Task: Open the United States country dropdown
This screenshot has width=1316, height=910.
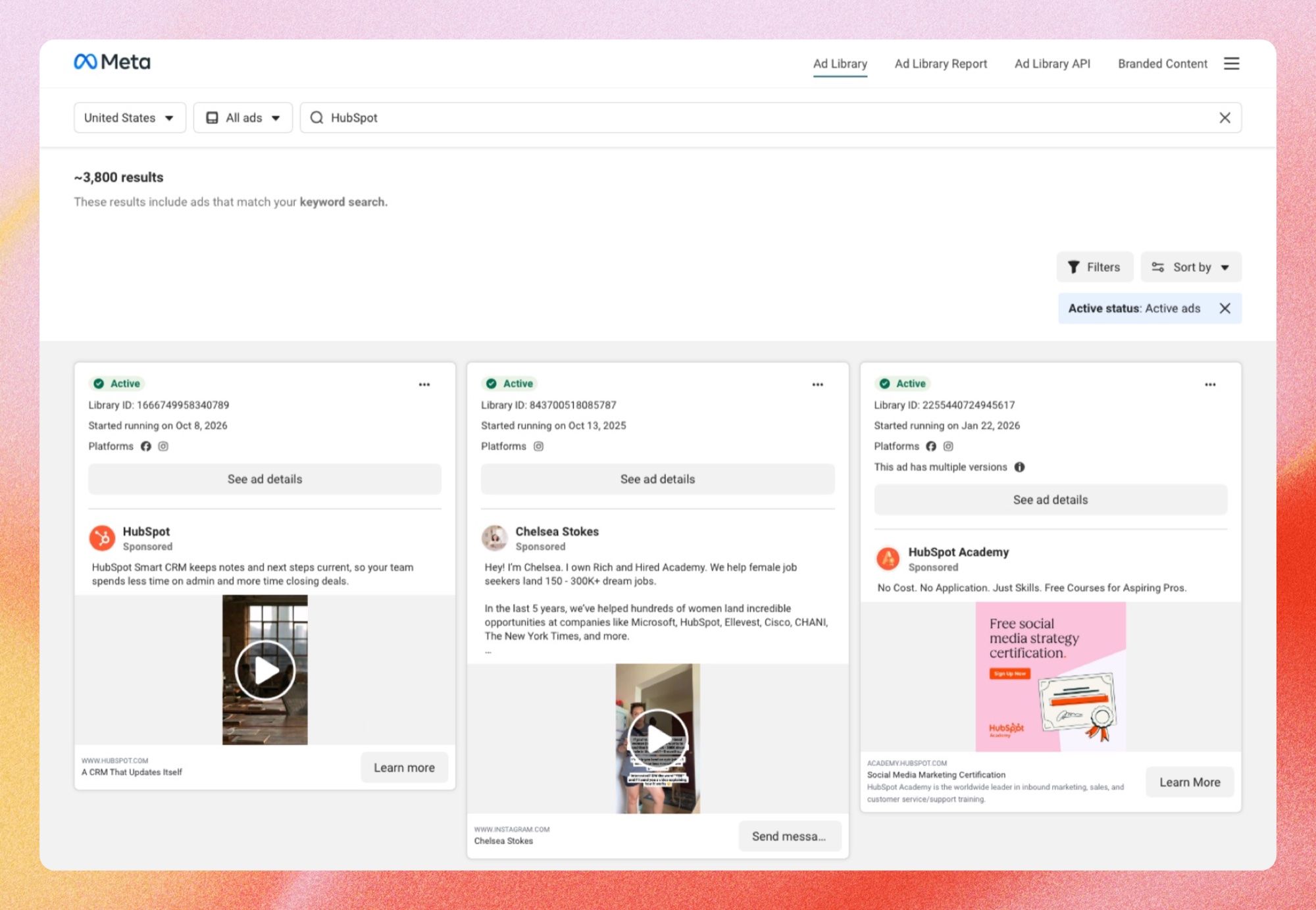Action: [x=130, y=118]
